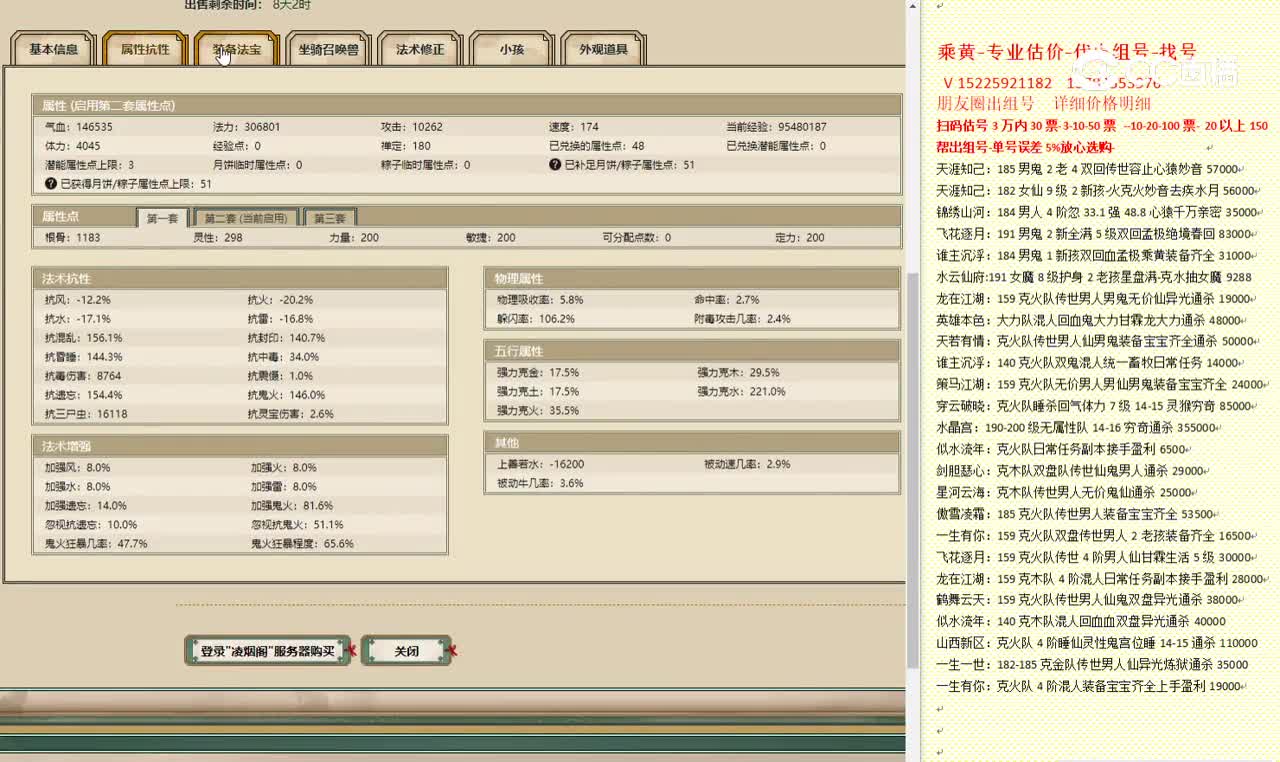Click the 穿云破晓 克火队 85000 listing
The height and width of the screenshot is (762, 1280).
point(1094,406)
